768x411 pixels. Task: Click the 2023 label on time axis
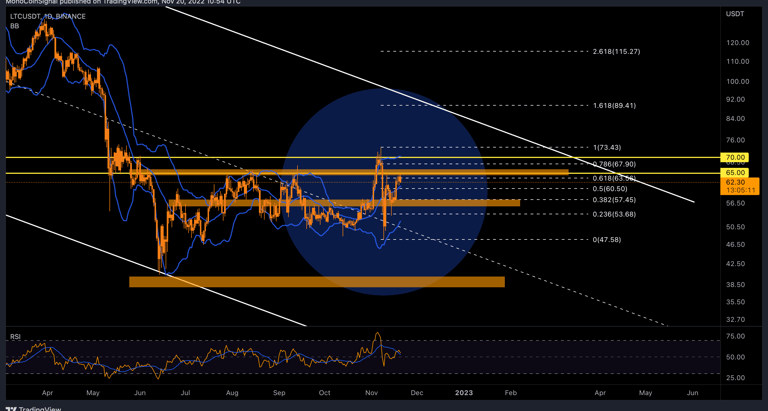(x=464, y=393)
